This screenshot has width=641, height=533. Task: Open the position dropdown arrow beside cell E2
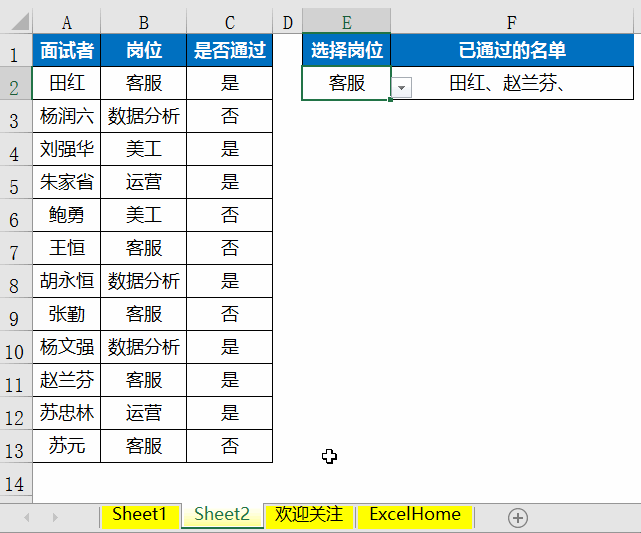pos(402,87)
